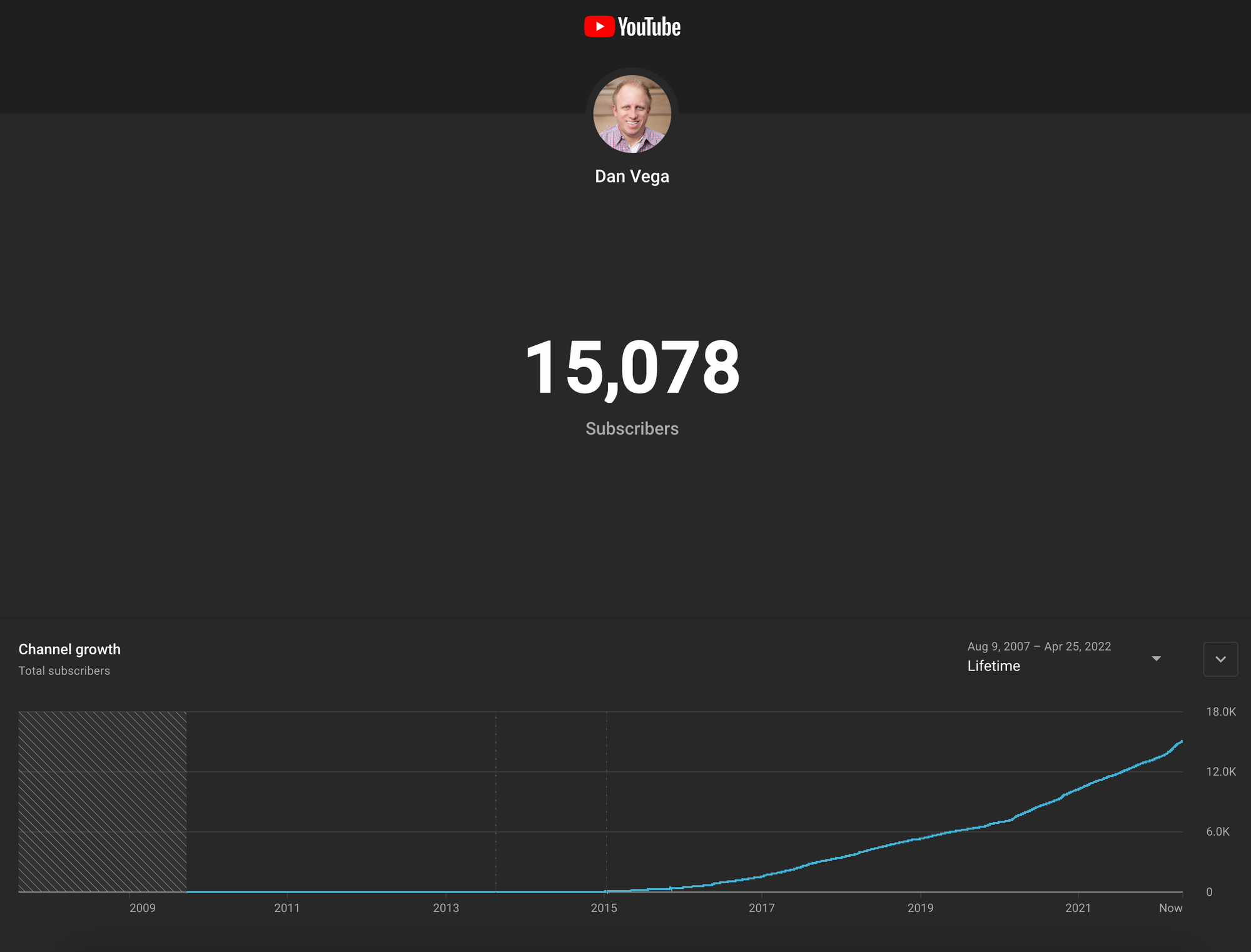This screenshot has width=1251, height=952.
Task: Click the downward chevron in the rounded button
Action: pos(1220,659)
